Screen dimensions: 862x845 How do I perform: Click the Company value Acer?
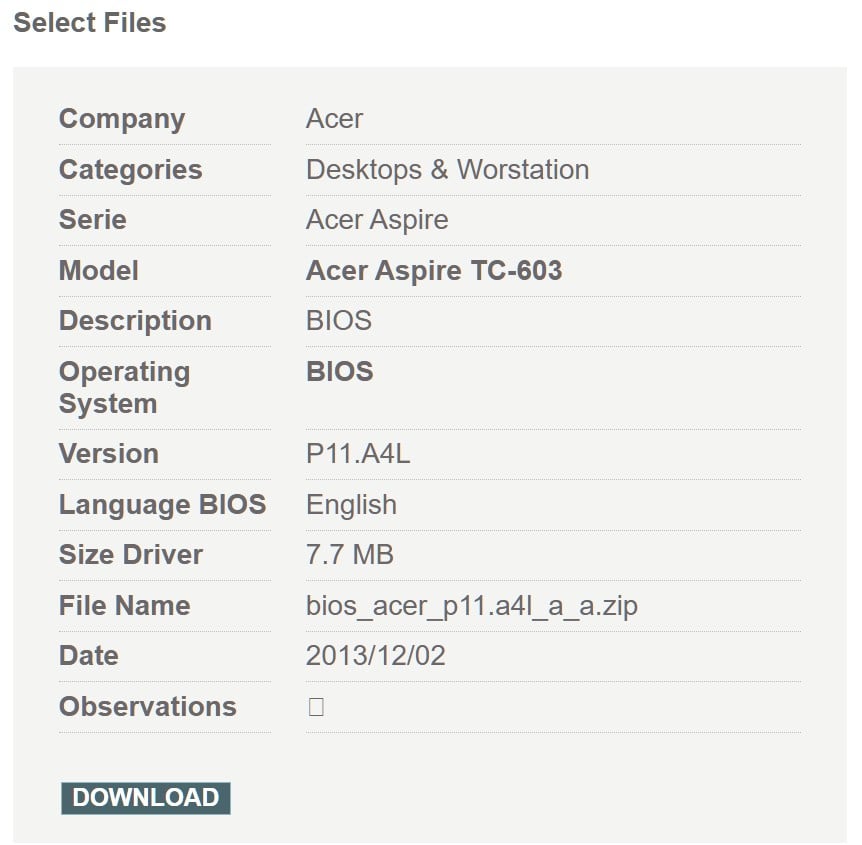334,119
